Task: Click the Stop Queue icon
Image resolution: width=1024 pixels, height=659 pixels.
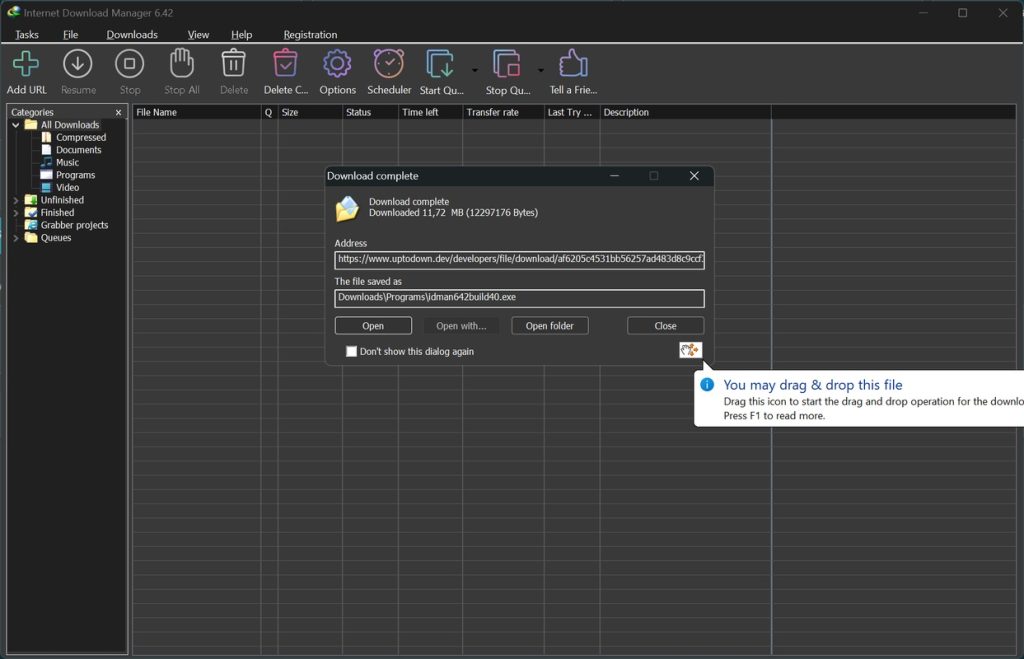Action: pyautogui.click(x=507, y=64)
